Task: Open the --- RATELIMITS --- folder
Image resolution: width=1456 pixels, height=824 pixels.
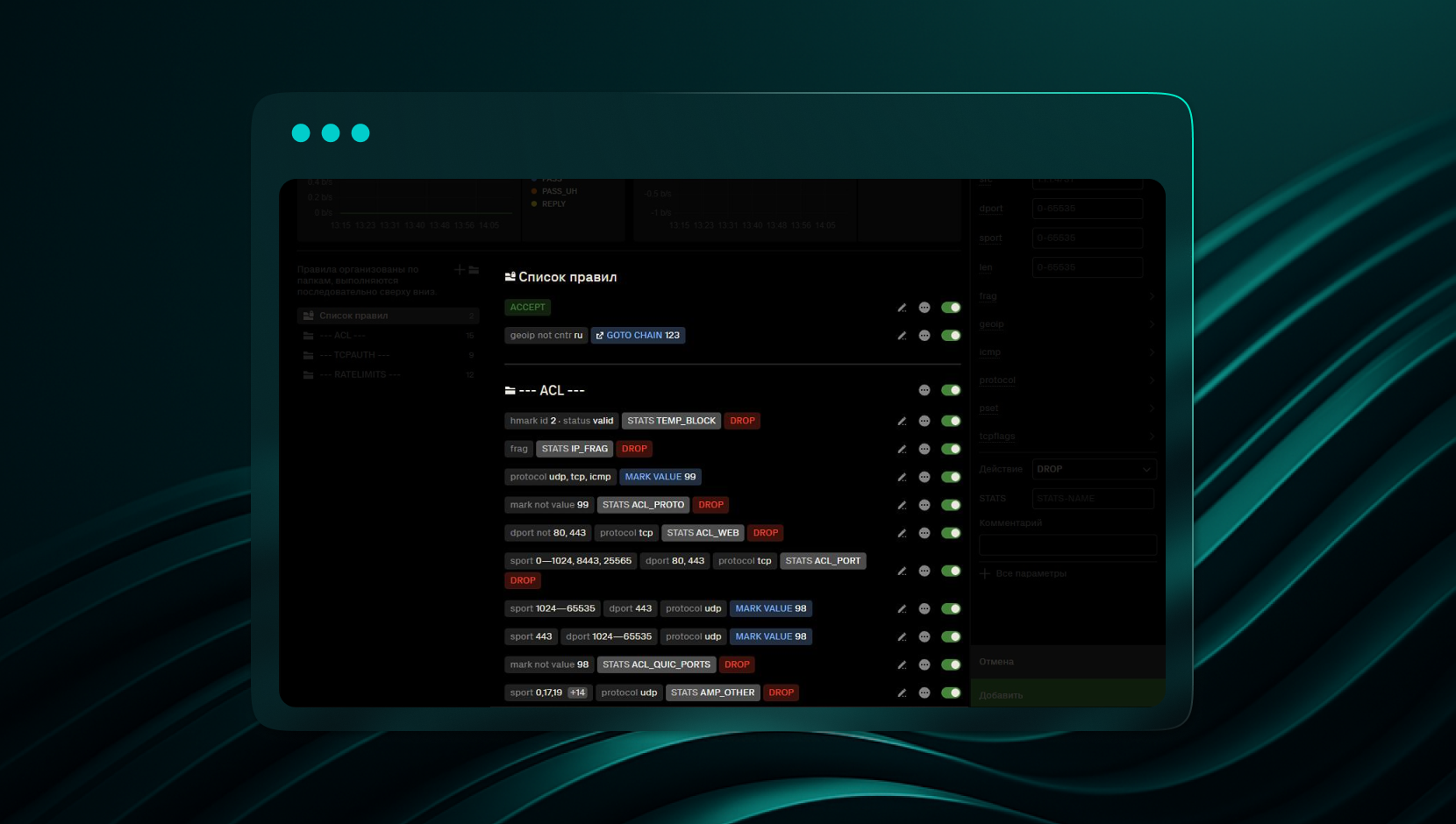Action: tap(388, 374)
